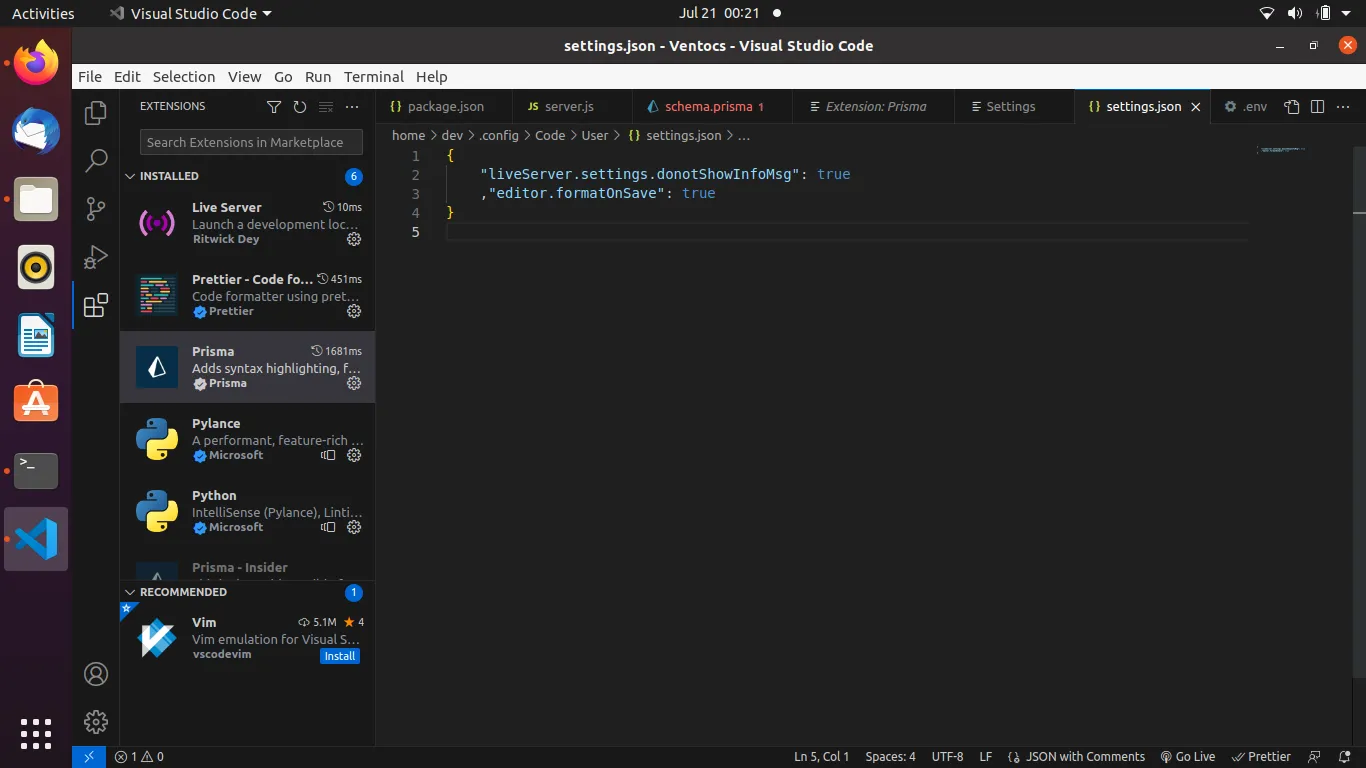Filter extensions with the funnel icon
This screenshot has height=768, width=1366.
tap(274, 107)
